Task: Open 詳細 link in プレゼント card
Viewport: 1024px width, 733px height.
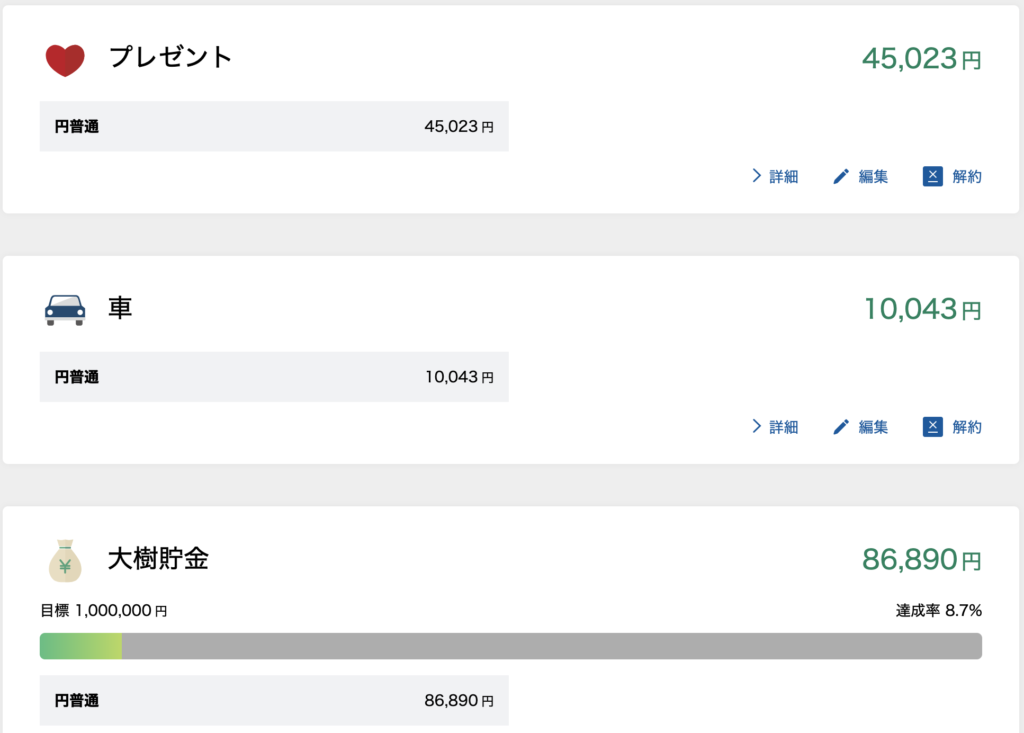Action: [x=784, y=177]
